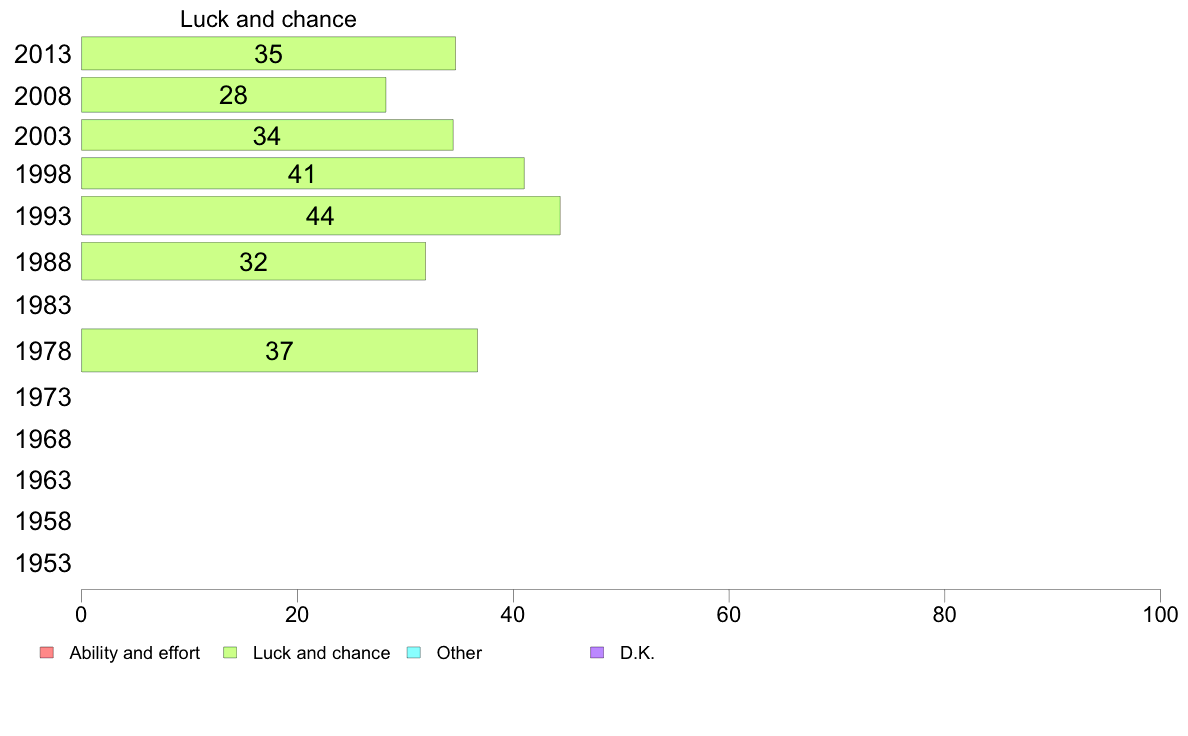Click the 60 tick on x-axis
The image size is (1188, 736).
point(729,615)
